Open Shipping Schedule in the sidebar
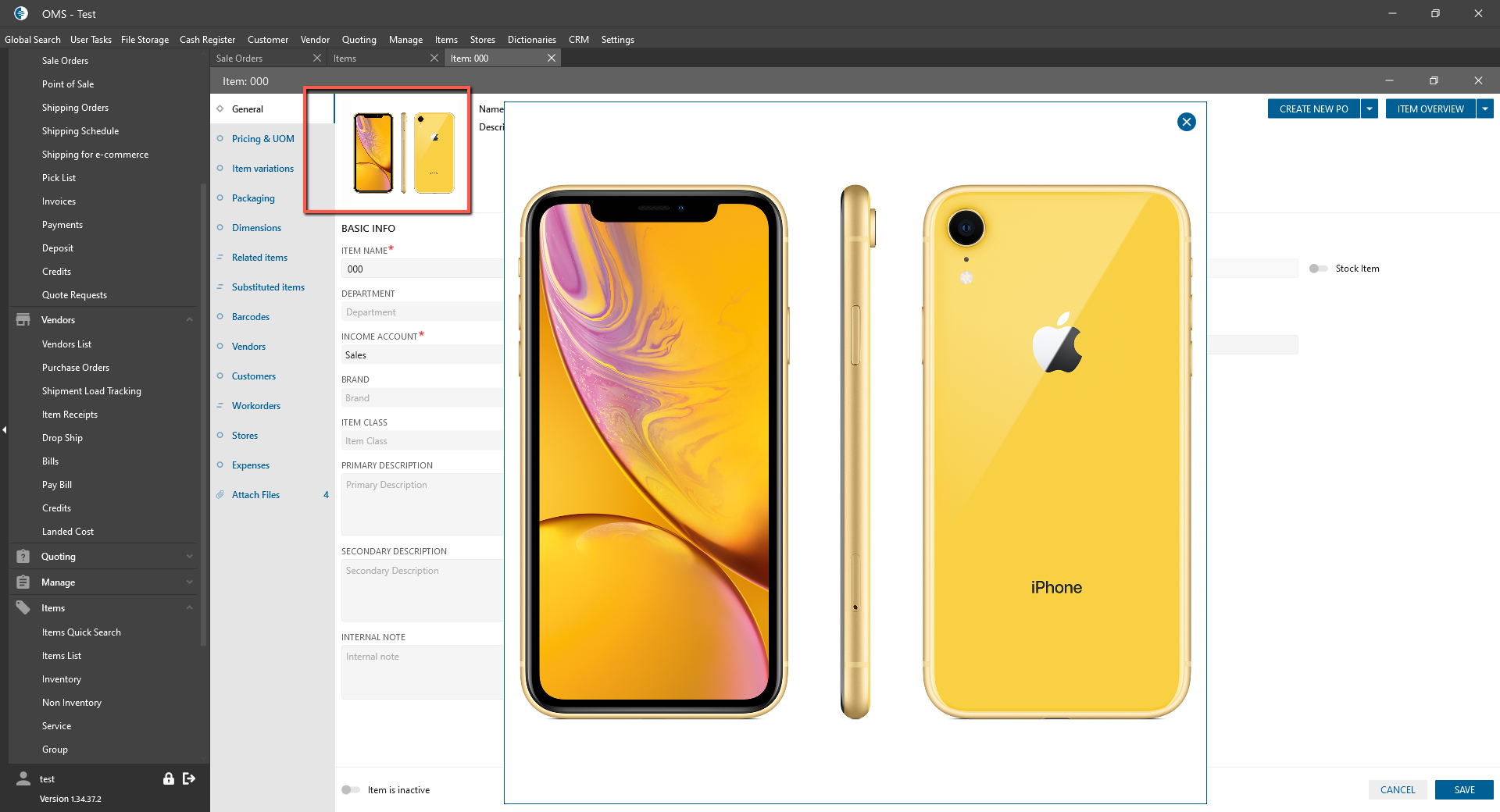The width and height of the screenshot is (1500, 812). click(x=80, y=130)
